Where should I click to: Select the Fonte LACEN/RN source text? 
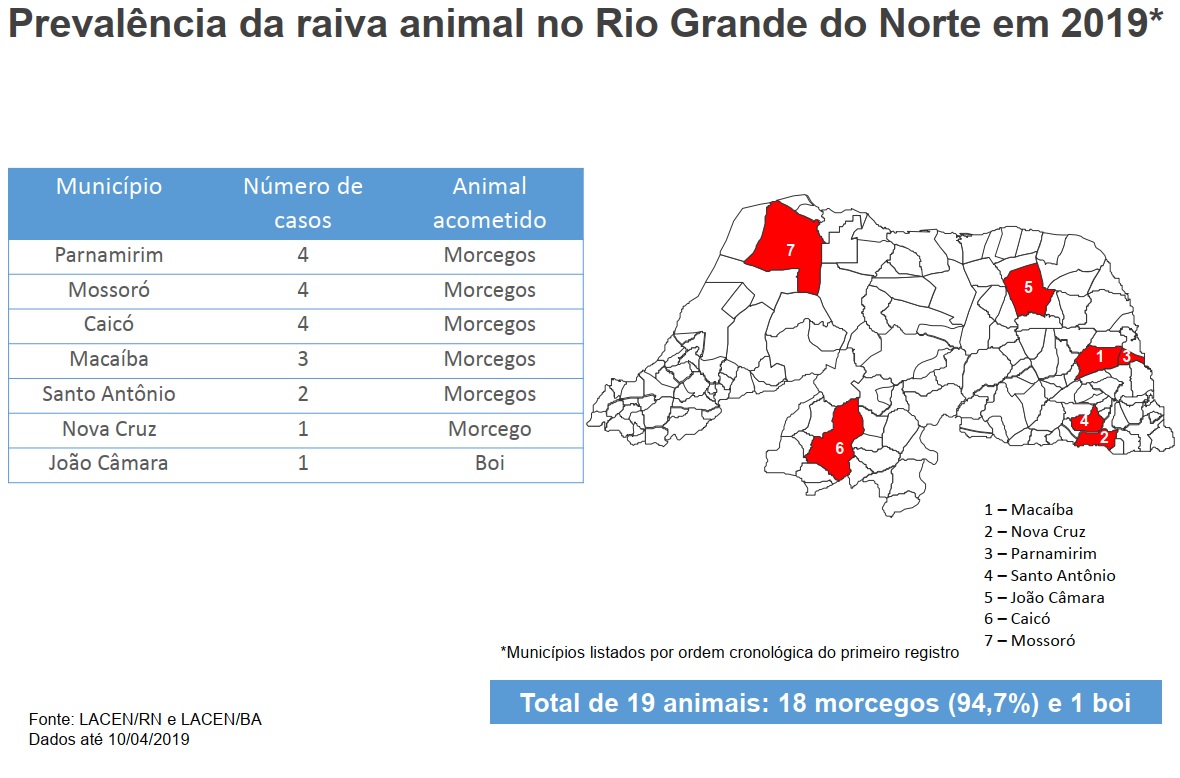(x=145, y=720)
